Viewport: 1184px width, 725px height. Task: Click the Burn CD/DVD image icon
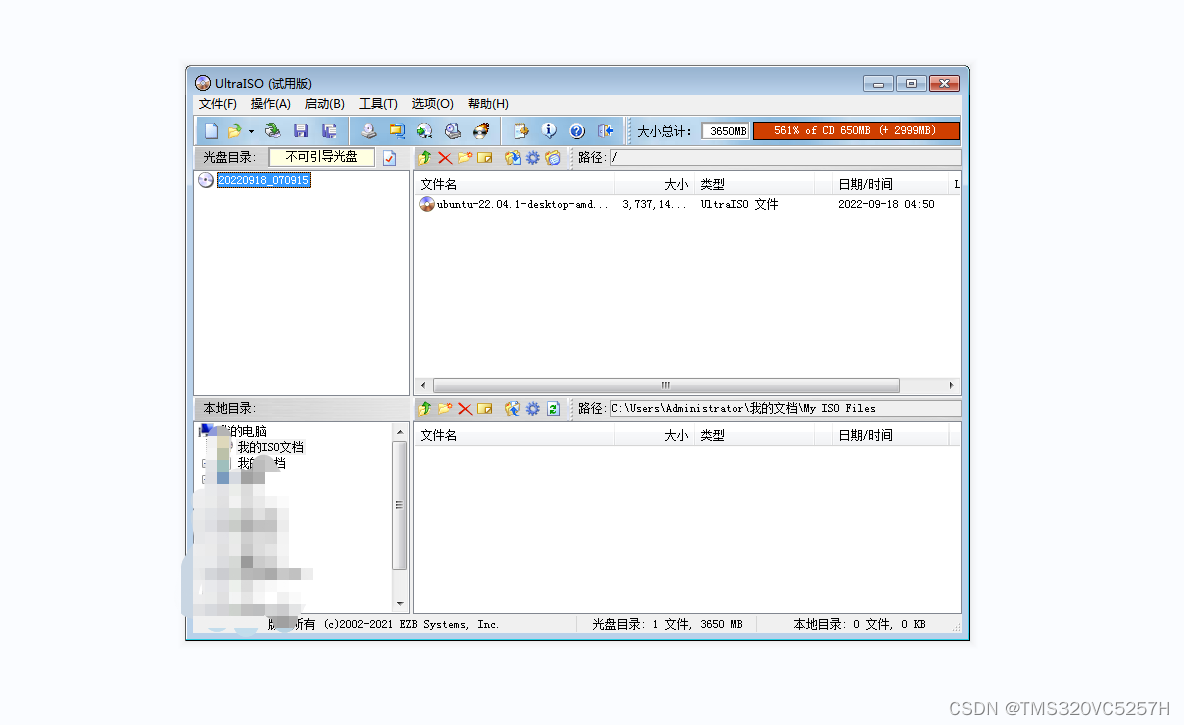tap(481, 131)
